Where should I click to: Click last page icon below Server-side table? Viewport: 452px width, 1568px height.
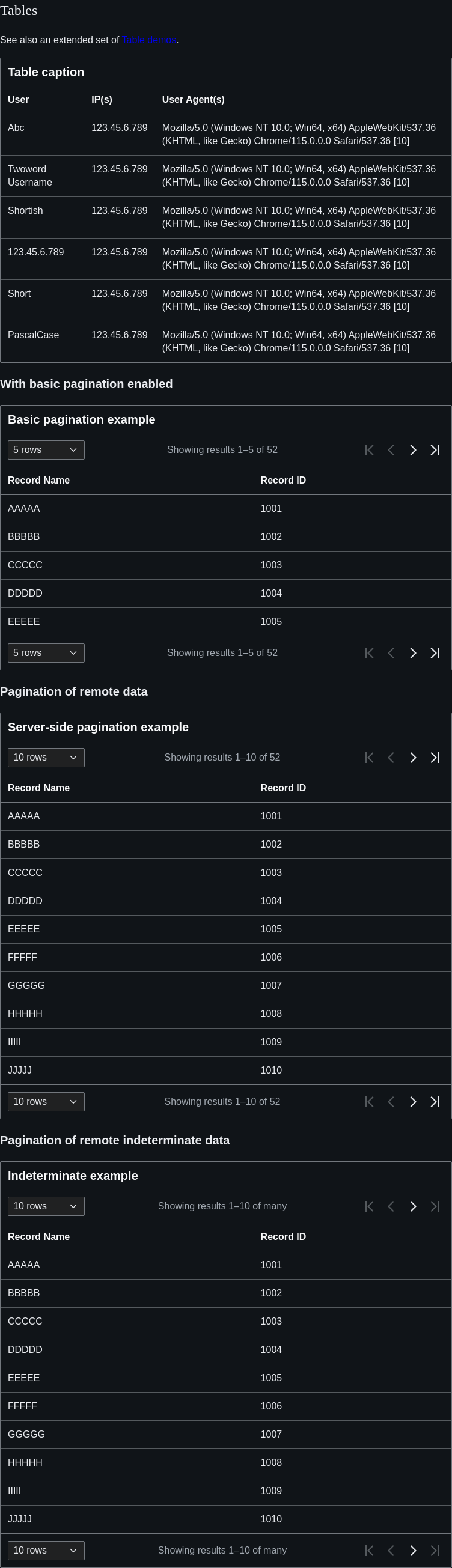coord(435,1102)
